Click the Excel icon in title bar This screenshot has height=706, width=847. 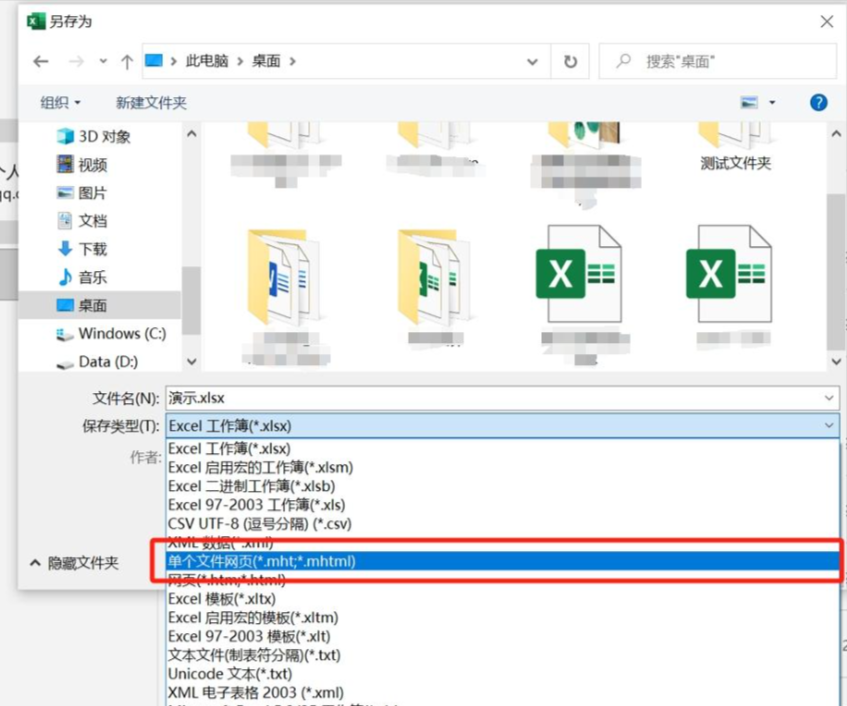click(36, 21)
